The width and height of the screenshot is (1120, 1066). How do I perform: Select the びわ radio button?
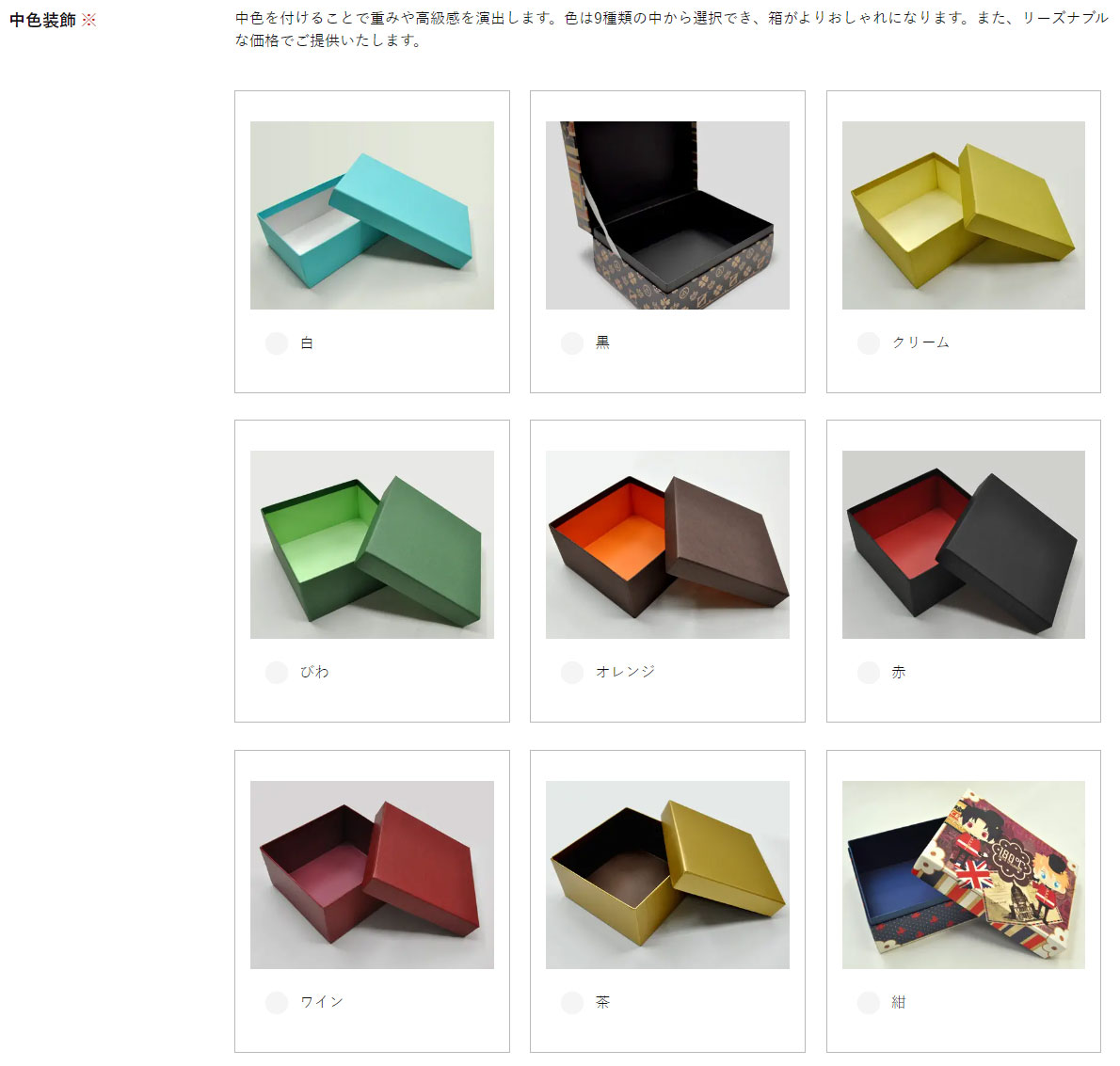click(277, 672)
